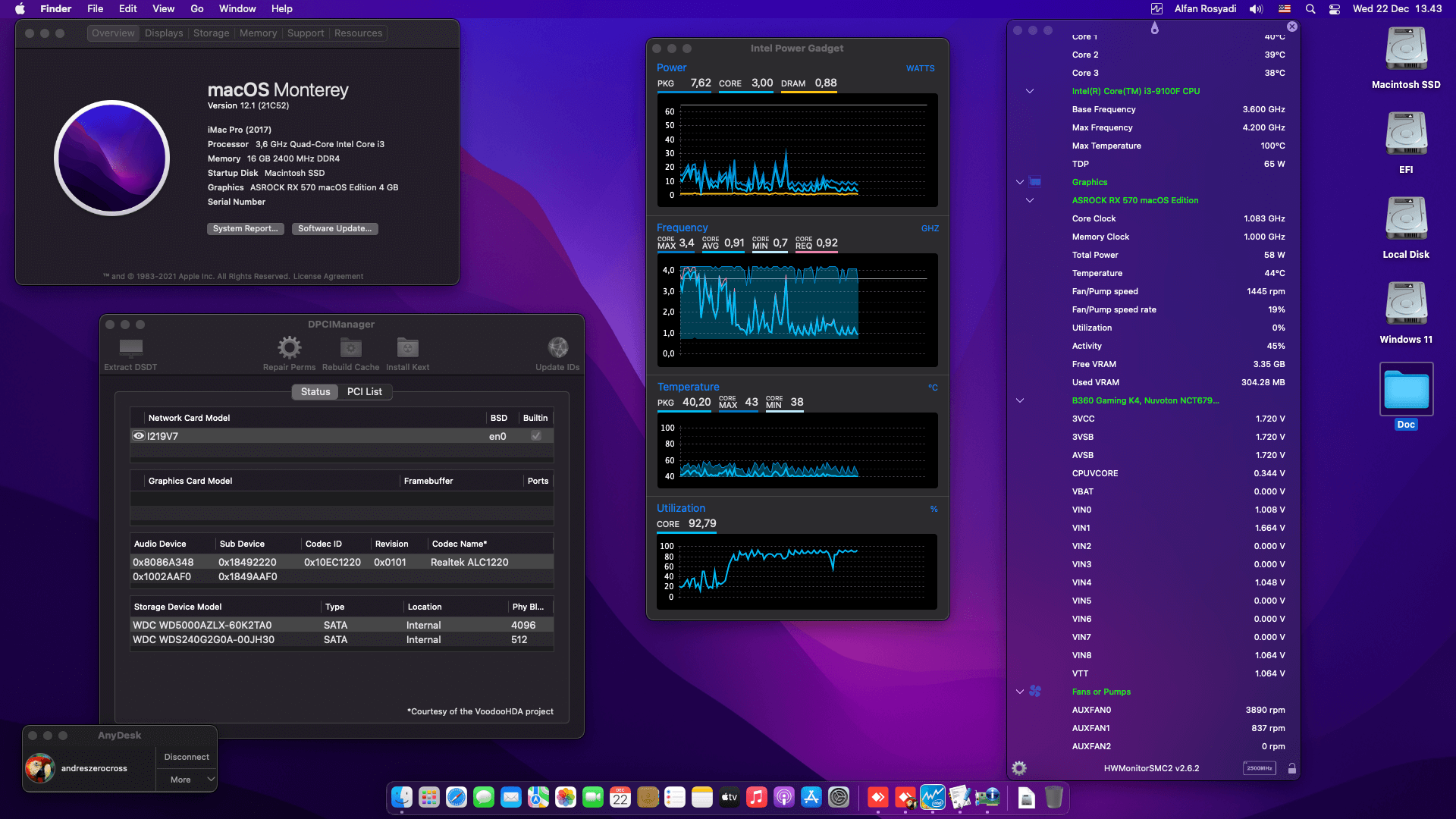Open Finder from the Dock
The image size is (1456, 819).
click(x=402, y=798)
